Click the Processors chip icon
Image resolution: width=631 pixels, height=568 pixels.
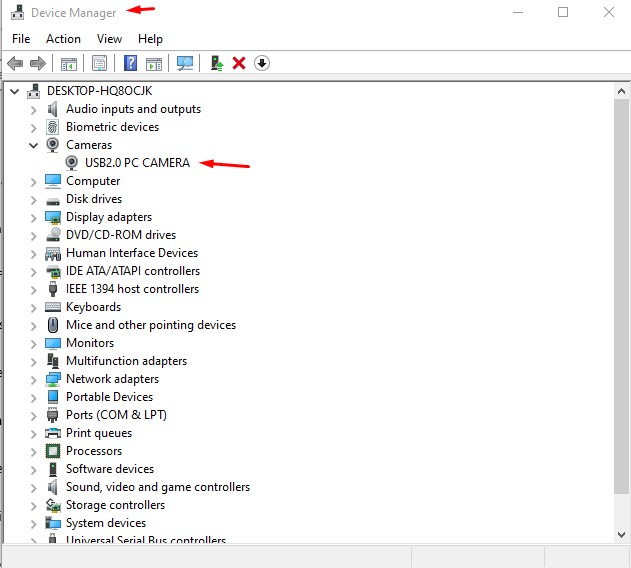(x=53, y=451)
